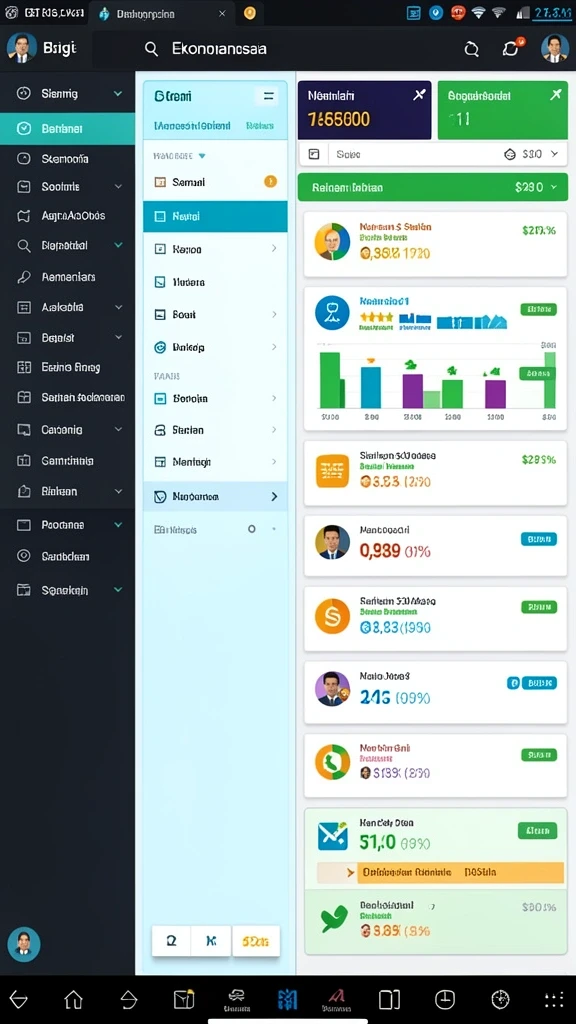The image size is (576, 1024).
Task: Toggle the checkbox icon in filter row
Action: point(313,154)
